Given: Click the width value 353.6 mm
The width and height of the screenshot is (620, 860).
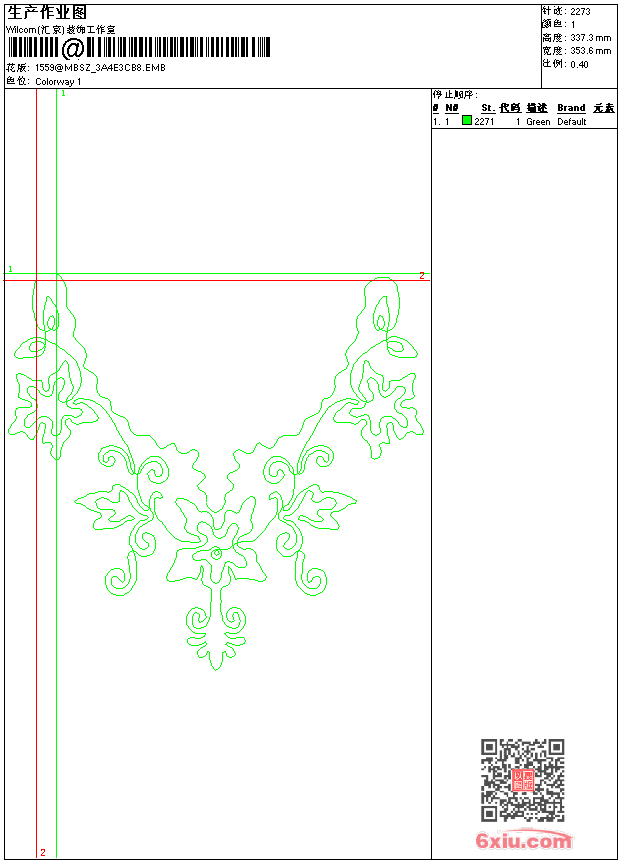Looking at the screenshot, I should coord(590,51).
